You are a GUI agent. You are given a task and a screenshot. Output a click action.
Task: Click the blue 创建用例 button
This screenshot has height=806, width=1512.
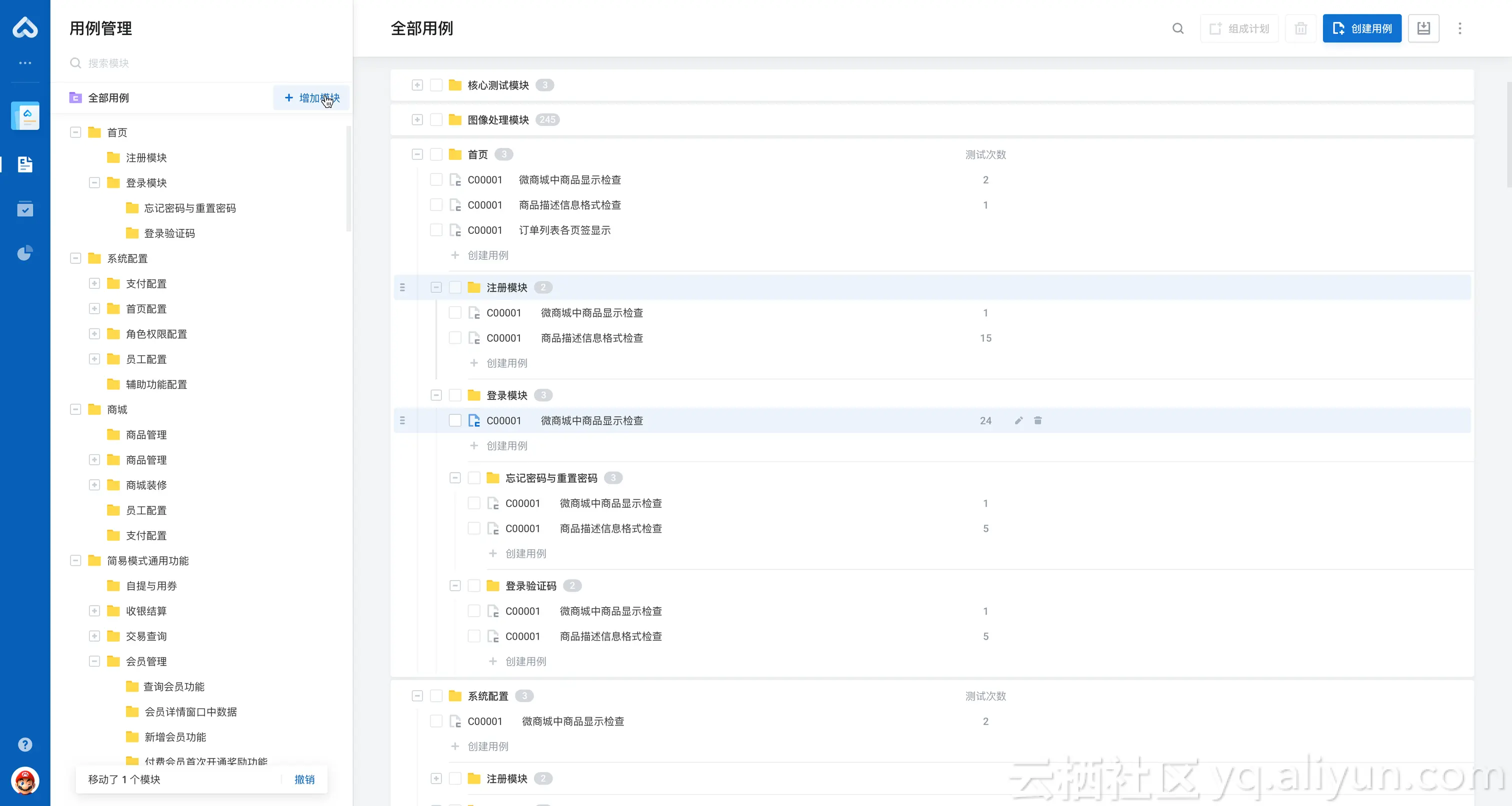click(1361, 27)
